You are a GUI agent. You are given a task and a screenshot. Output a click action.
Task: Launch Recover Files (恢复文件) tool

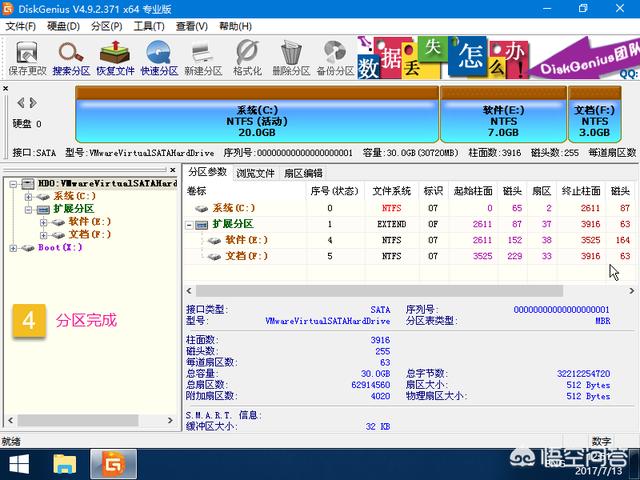click(x=115, y=58)
